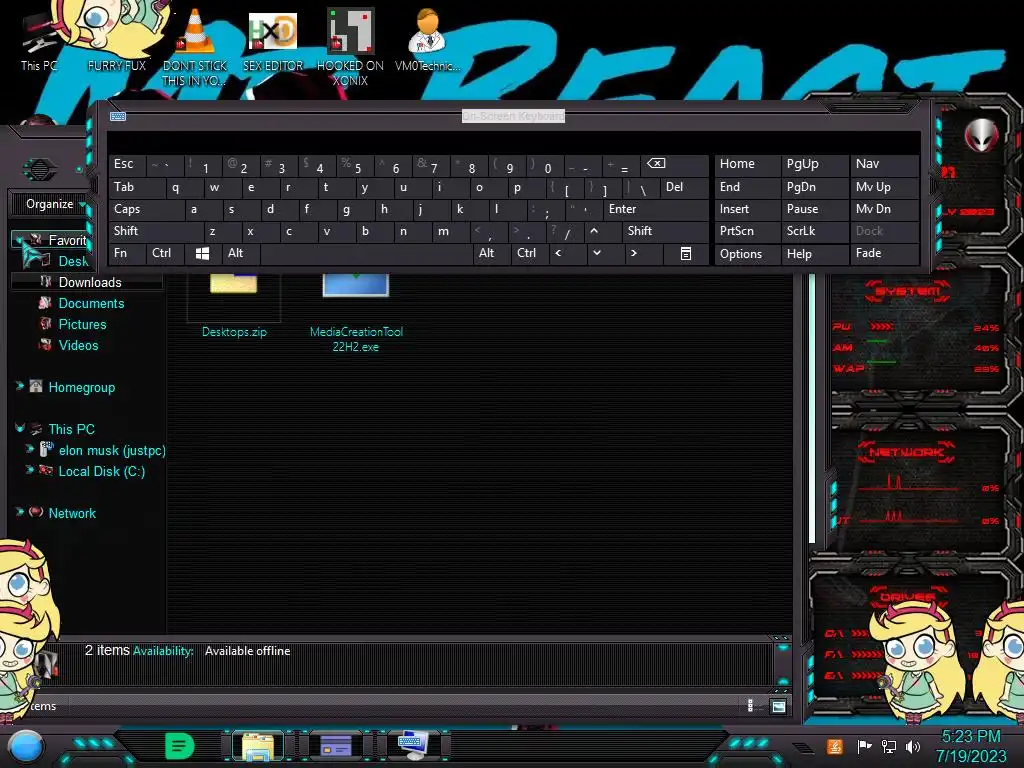Click the network tray icon
Image resolution: width=1024 pixels, height=768 pixels.
pyautogui.click(x=889, y=746)
